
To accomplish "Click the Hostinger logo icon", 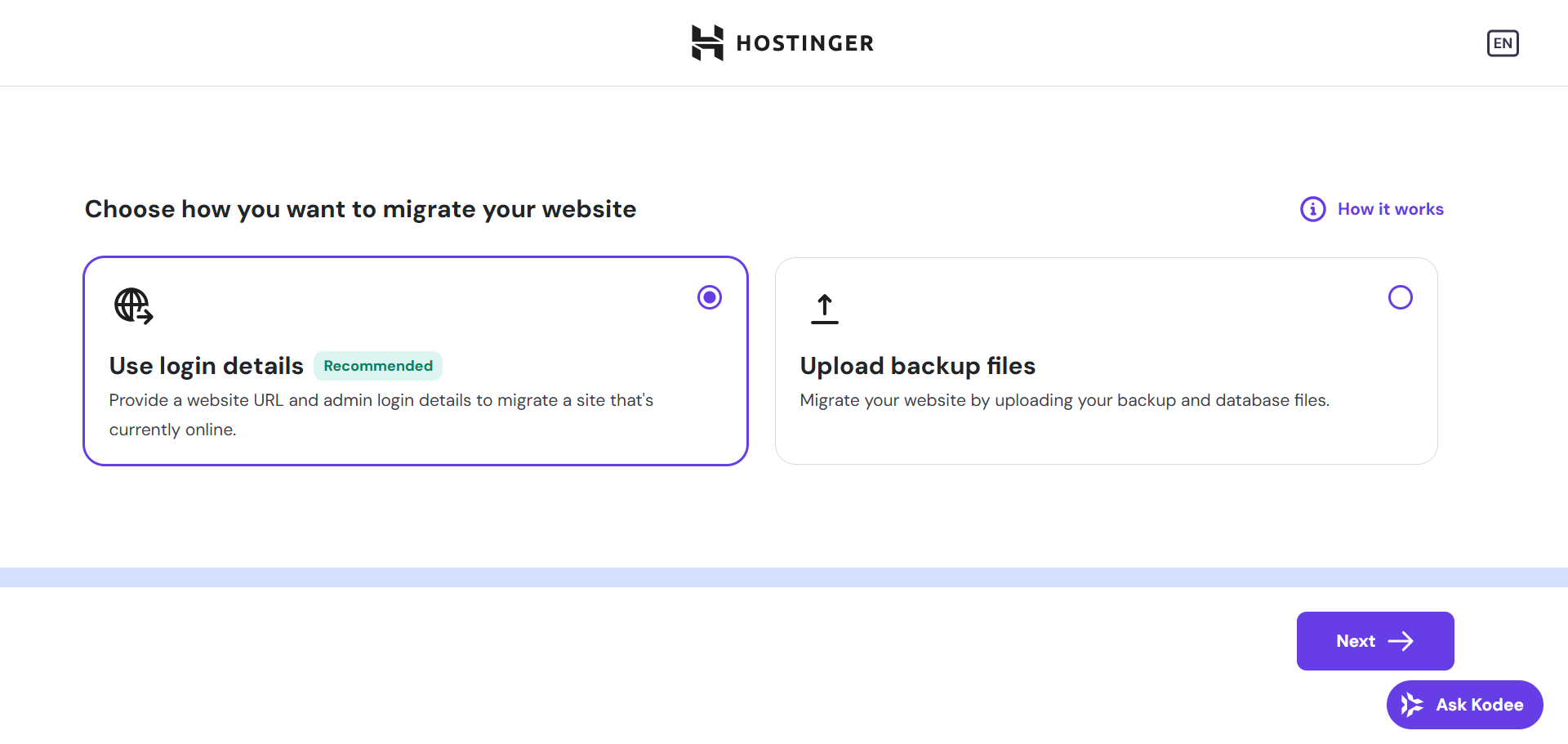I will click(707, 42).
